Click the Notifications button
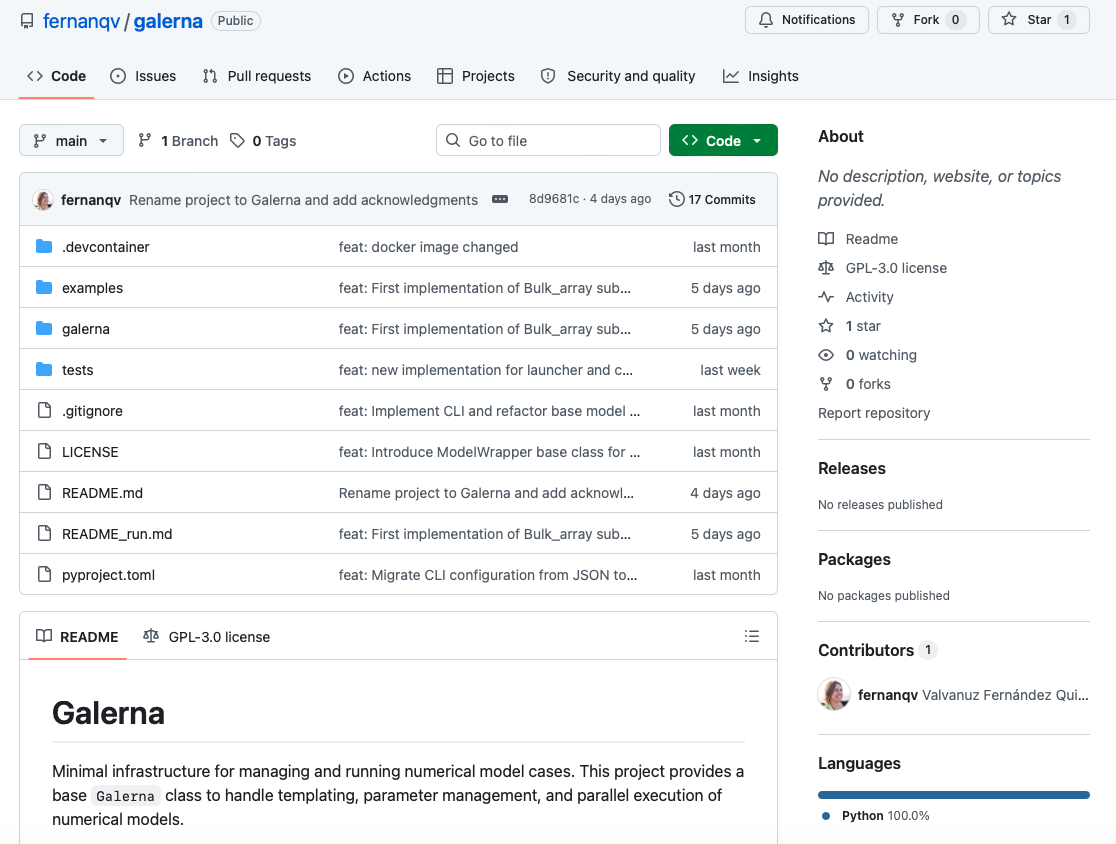Screen dimensions: 1116x844 [806, 20]
